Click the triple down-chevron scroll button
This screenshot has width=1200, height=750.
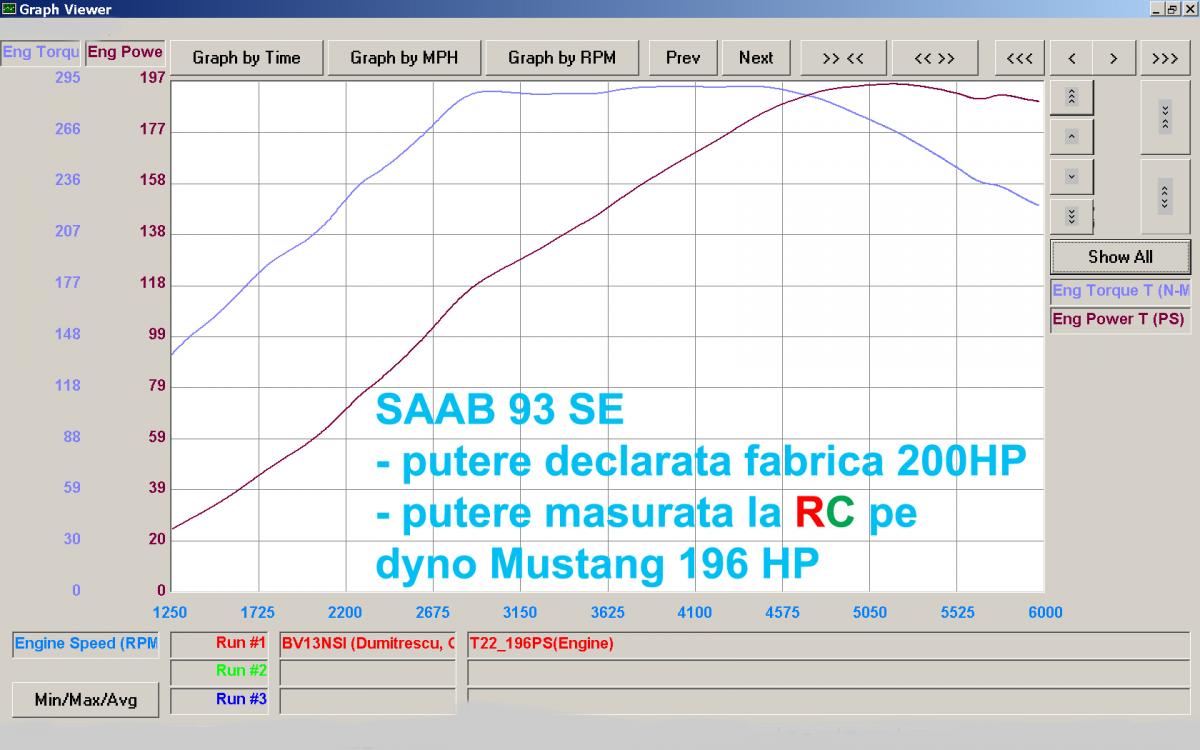[1071, 216]
